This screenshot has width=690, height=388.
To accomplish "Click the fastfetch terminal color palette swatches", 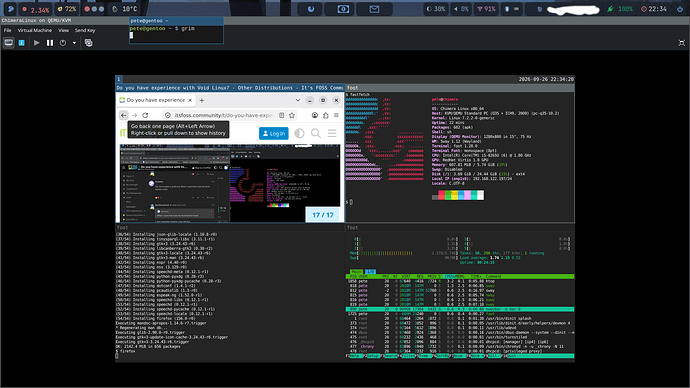I will pyautogui.click(x=458, y=195).
